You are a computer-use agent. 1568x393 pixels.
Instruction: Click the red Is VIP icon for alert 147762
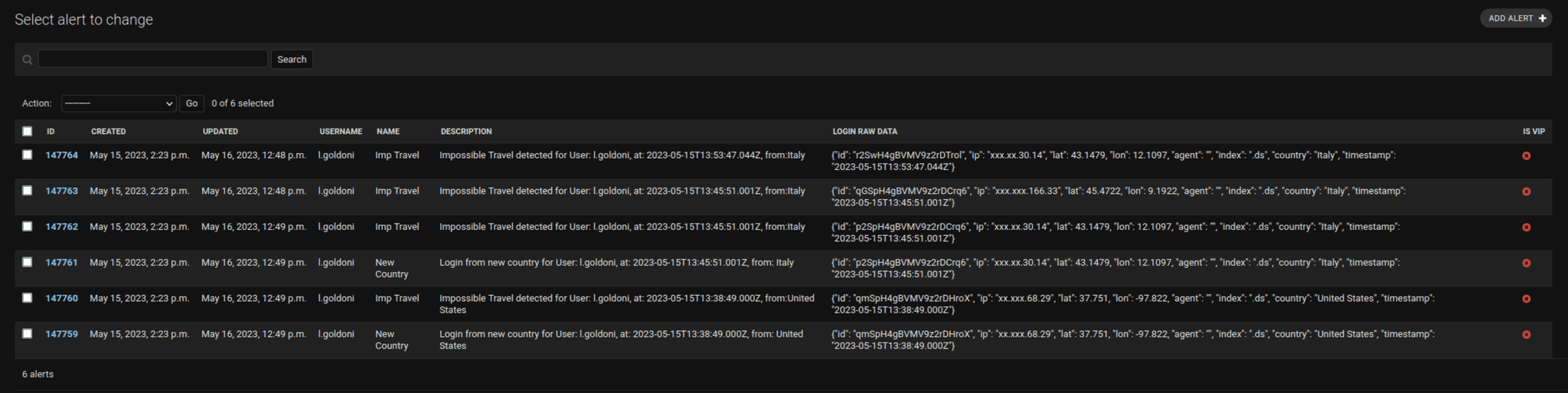point(1526,228)
